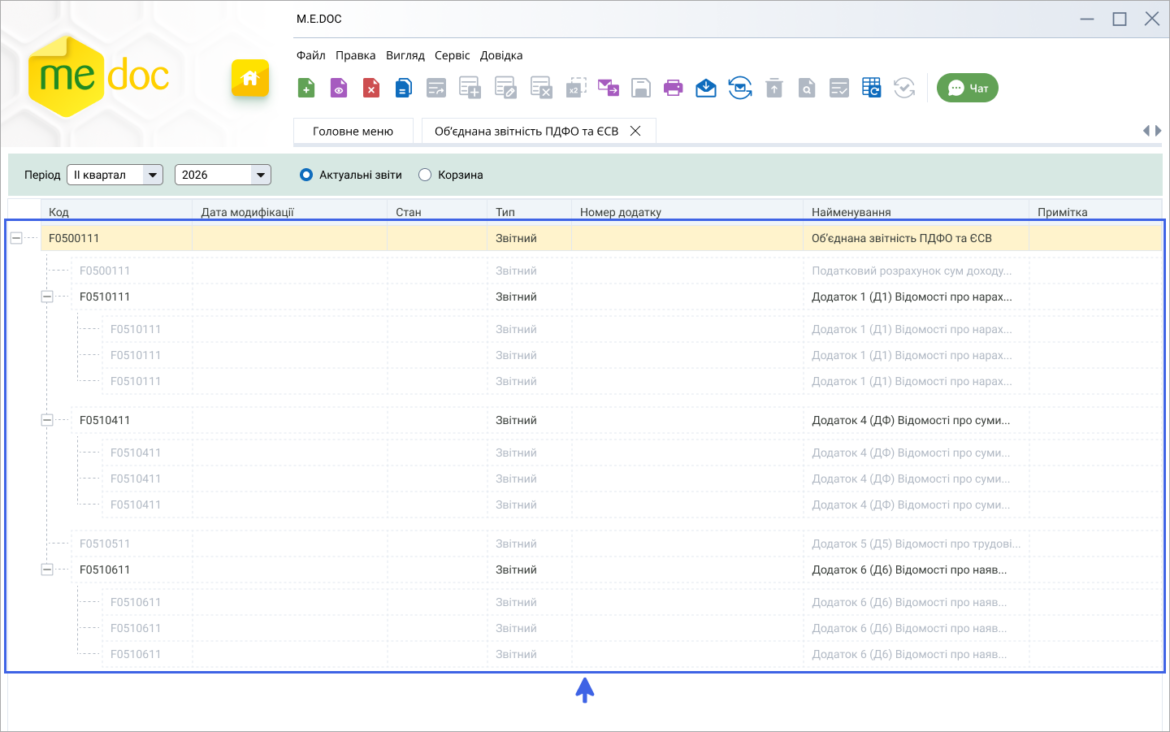Open the Довідка menu
This screenshot has width=1170, height=732.
501,55
